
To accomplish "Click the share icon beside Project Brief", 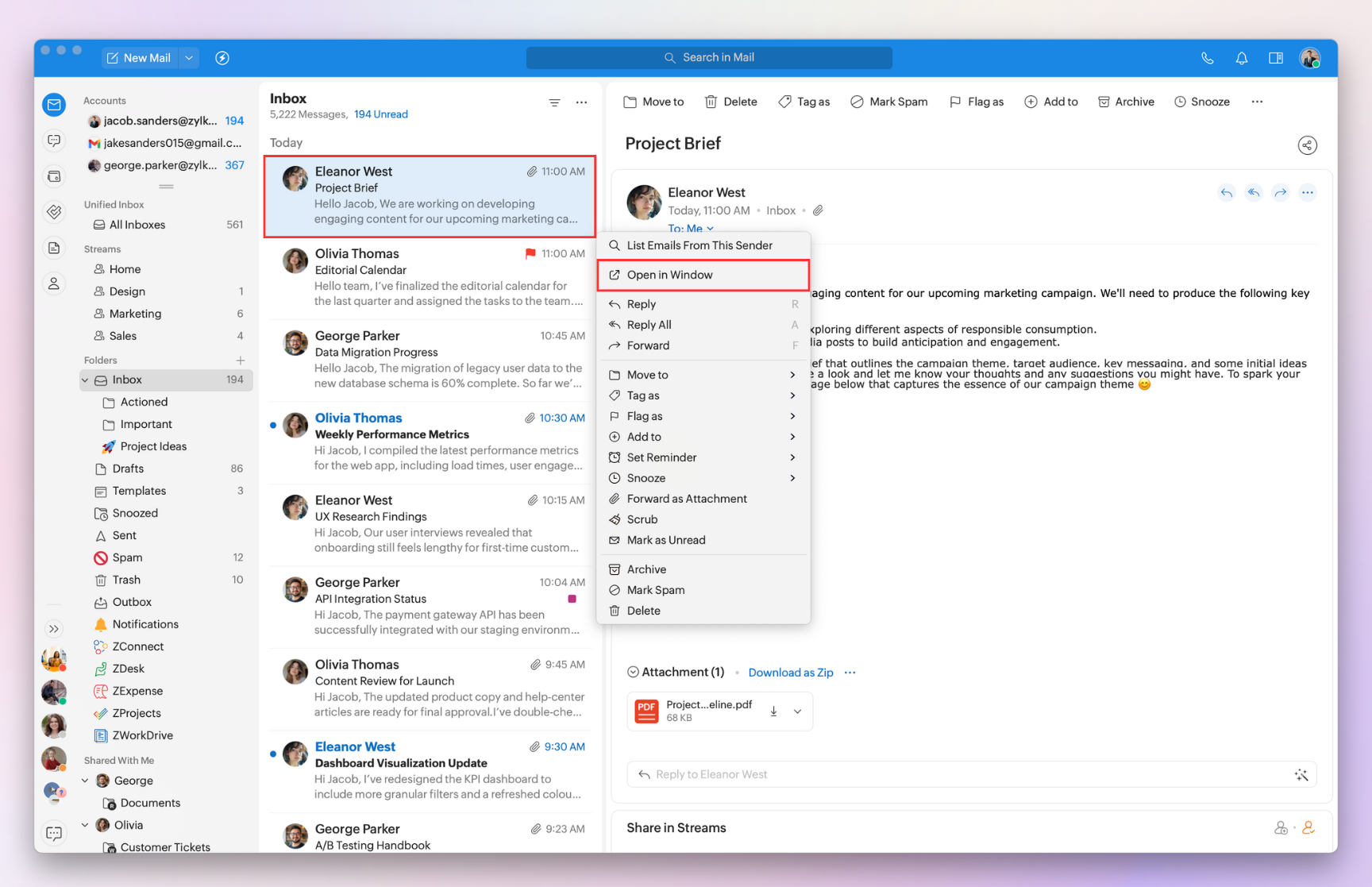I will [x=1307, y=145].
